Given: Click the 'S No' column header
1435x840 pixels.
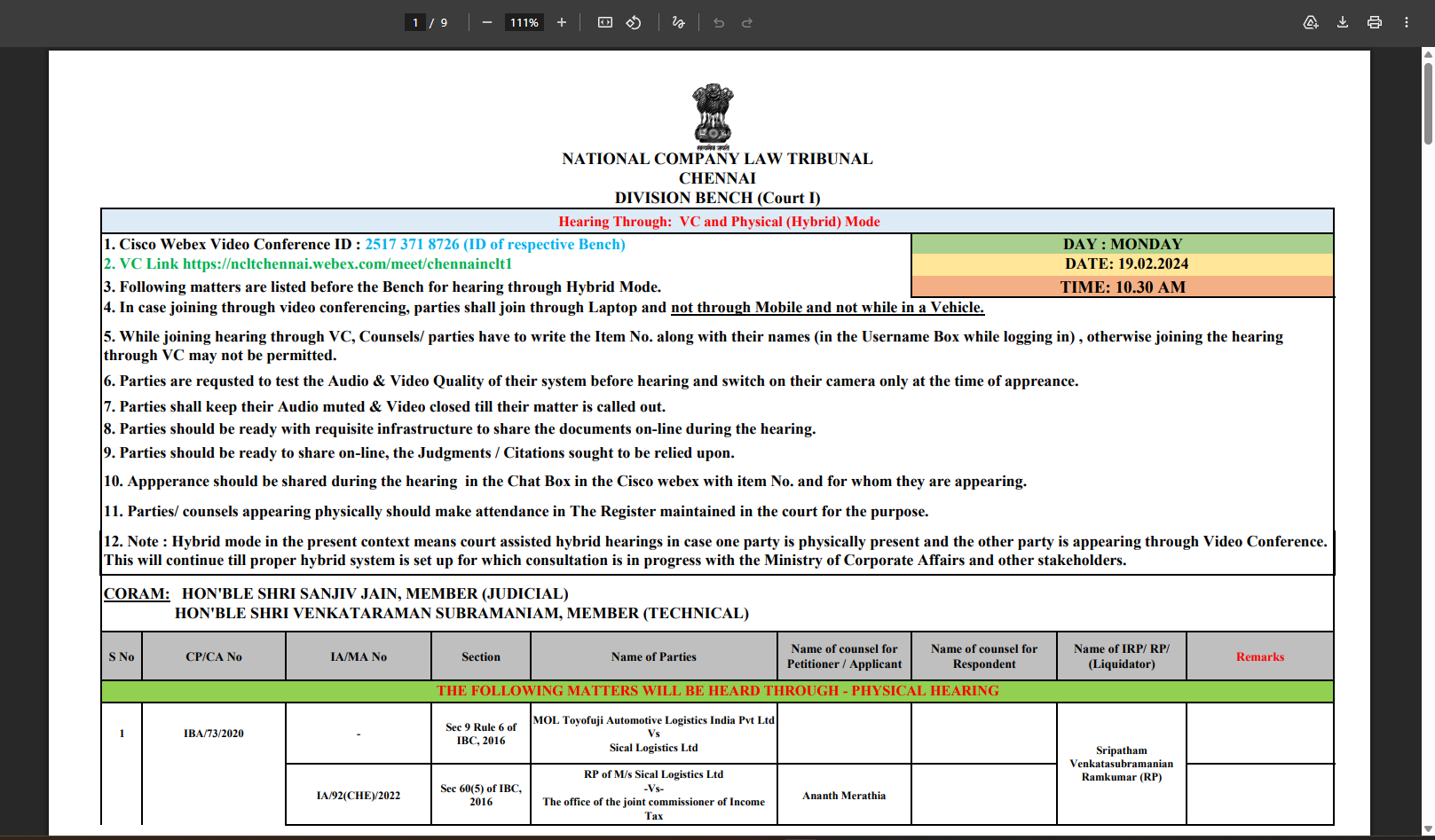Looking at the screenshot, I should [x=122, y=656].
